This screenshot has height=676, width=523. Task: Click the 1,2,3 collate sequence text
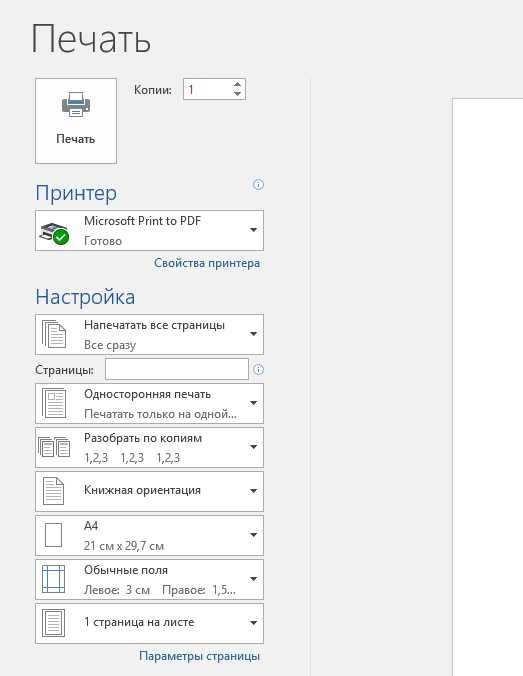(132, 458)
